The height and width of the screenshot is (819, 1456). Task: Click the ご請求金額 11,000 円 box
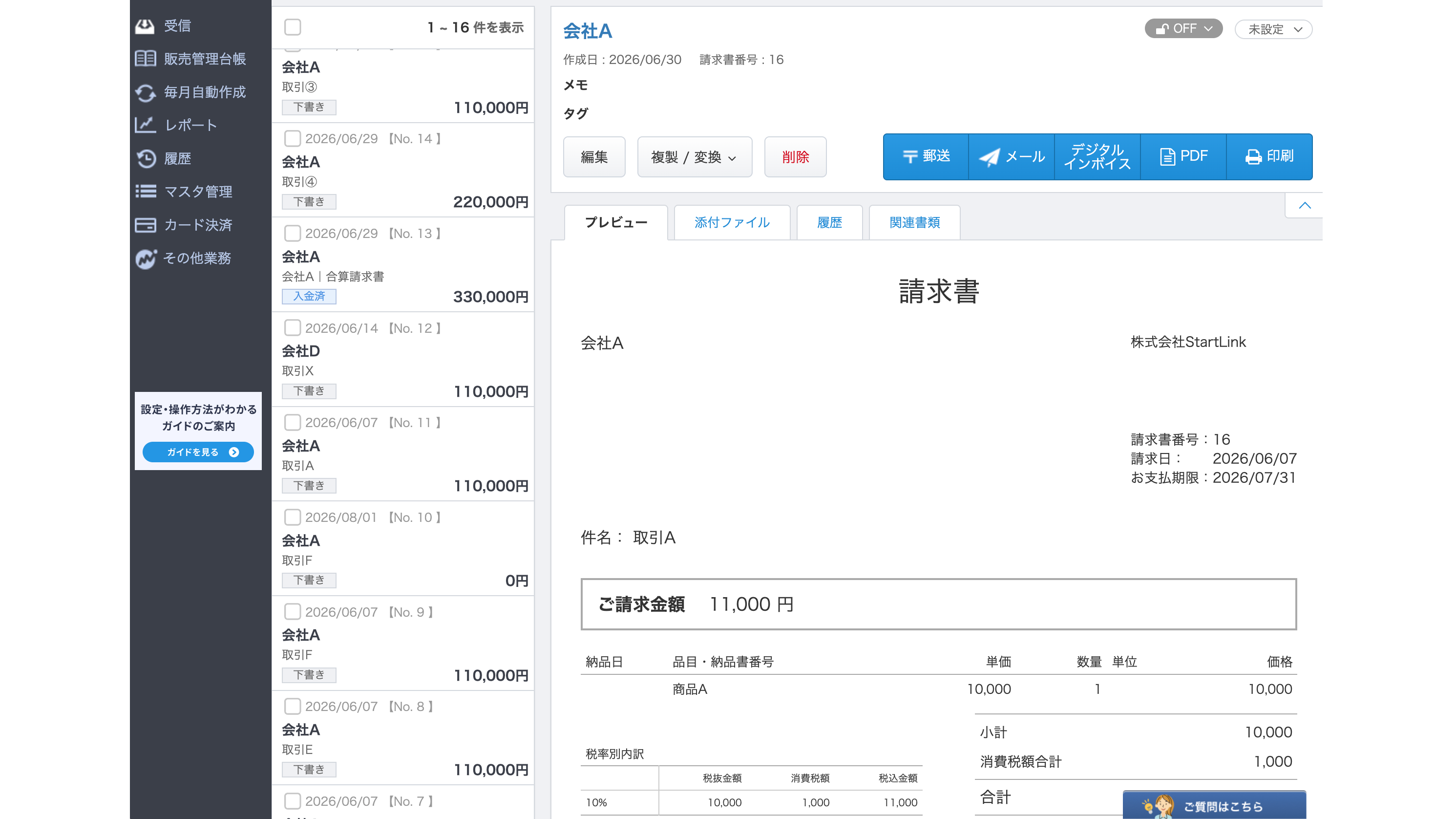tap(938, 604)
